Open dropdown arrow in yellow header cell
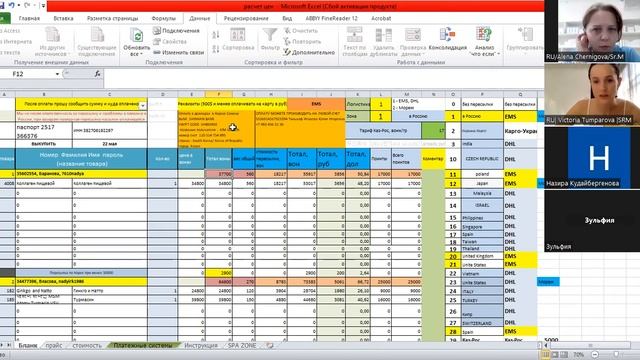Screen dimensions: 640x360 [x=142, y=105]
